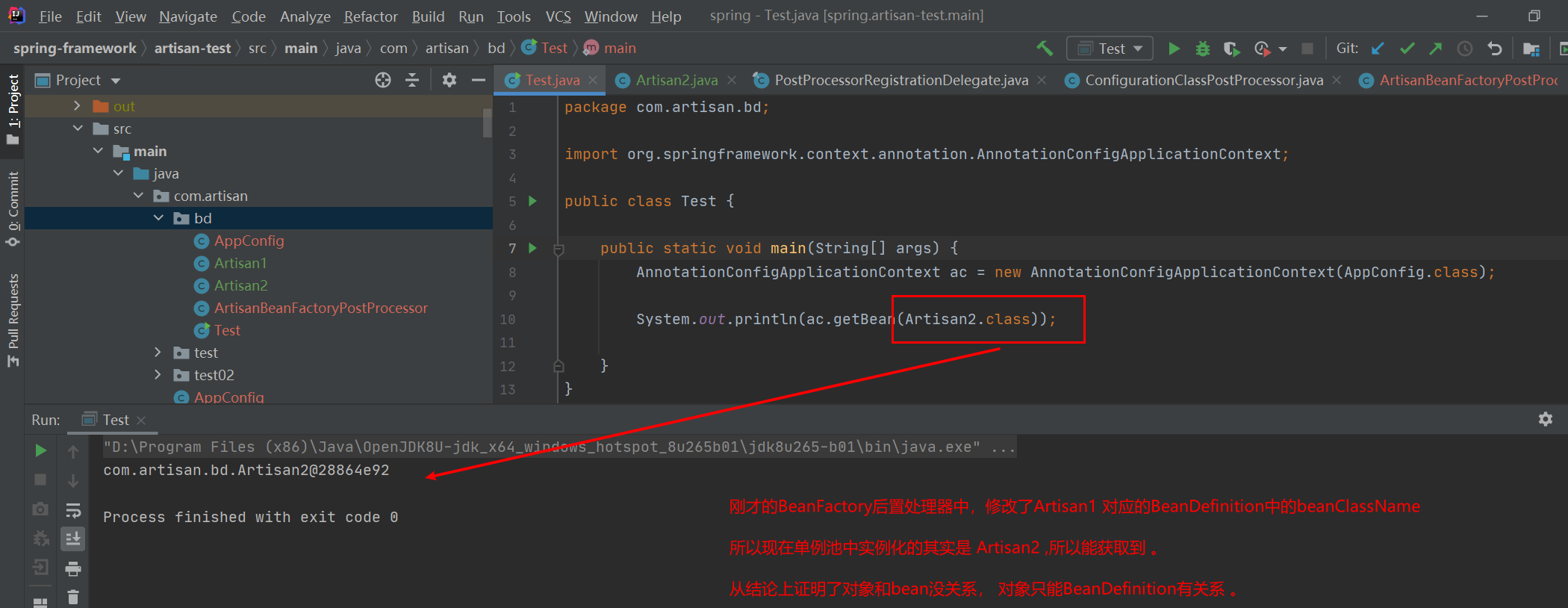The image size is (1568, 608).
Task: Collapse the src folder
Action: click(78, 128)
